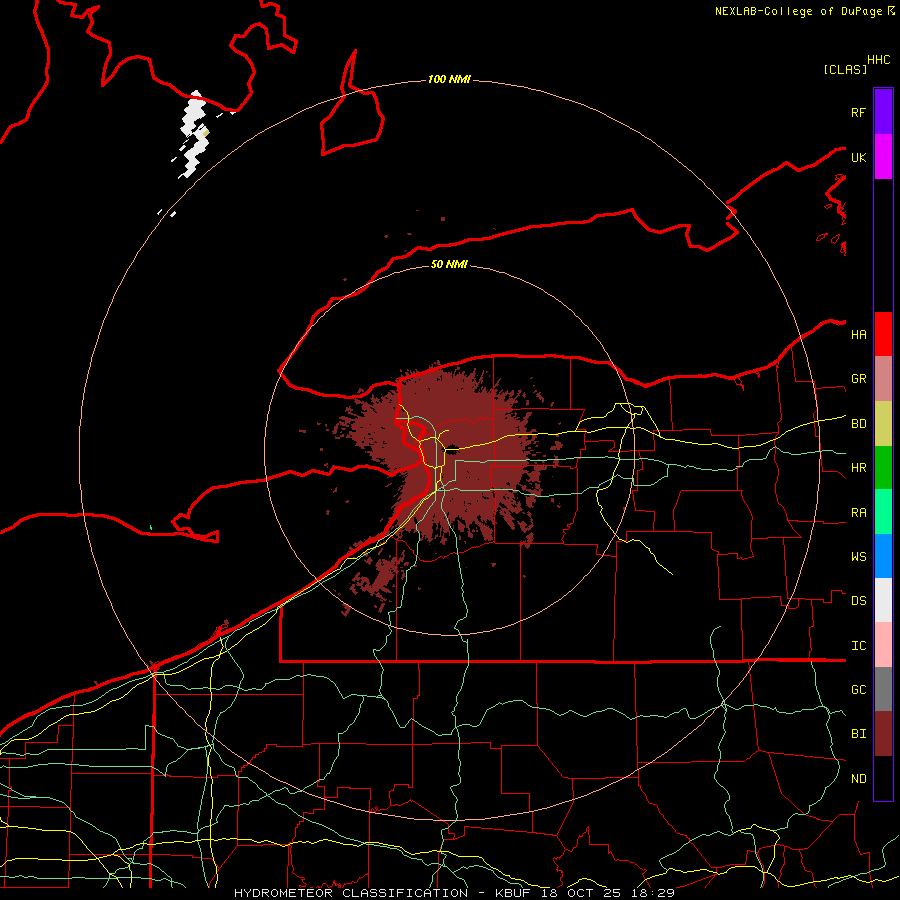Click the UK legend label
Screen dimensions: 900x900
point(858,157)
